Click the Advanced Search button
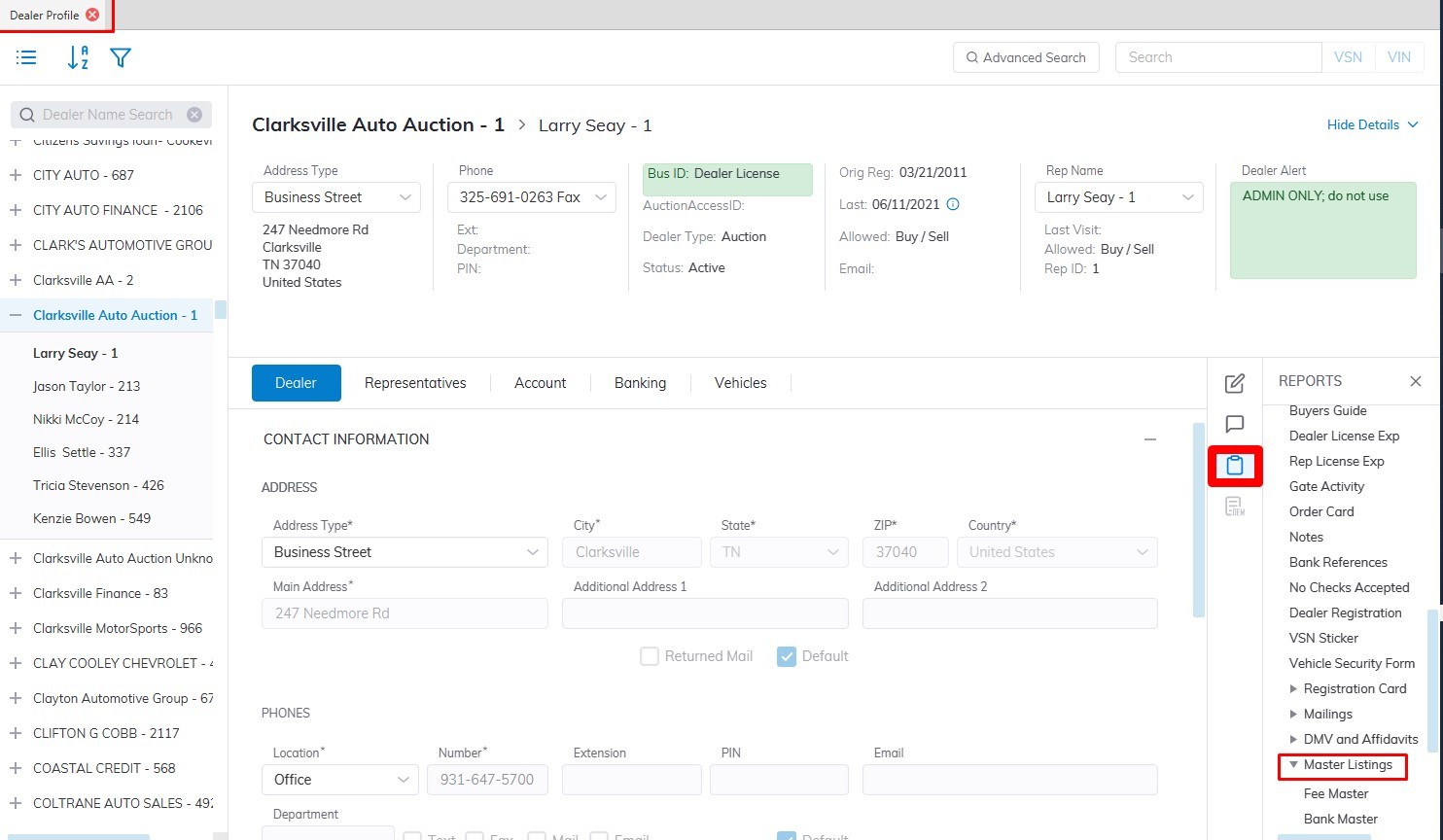The image size is (1443, 840). [1026, 57]
